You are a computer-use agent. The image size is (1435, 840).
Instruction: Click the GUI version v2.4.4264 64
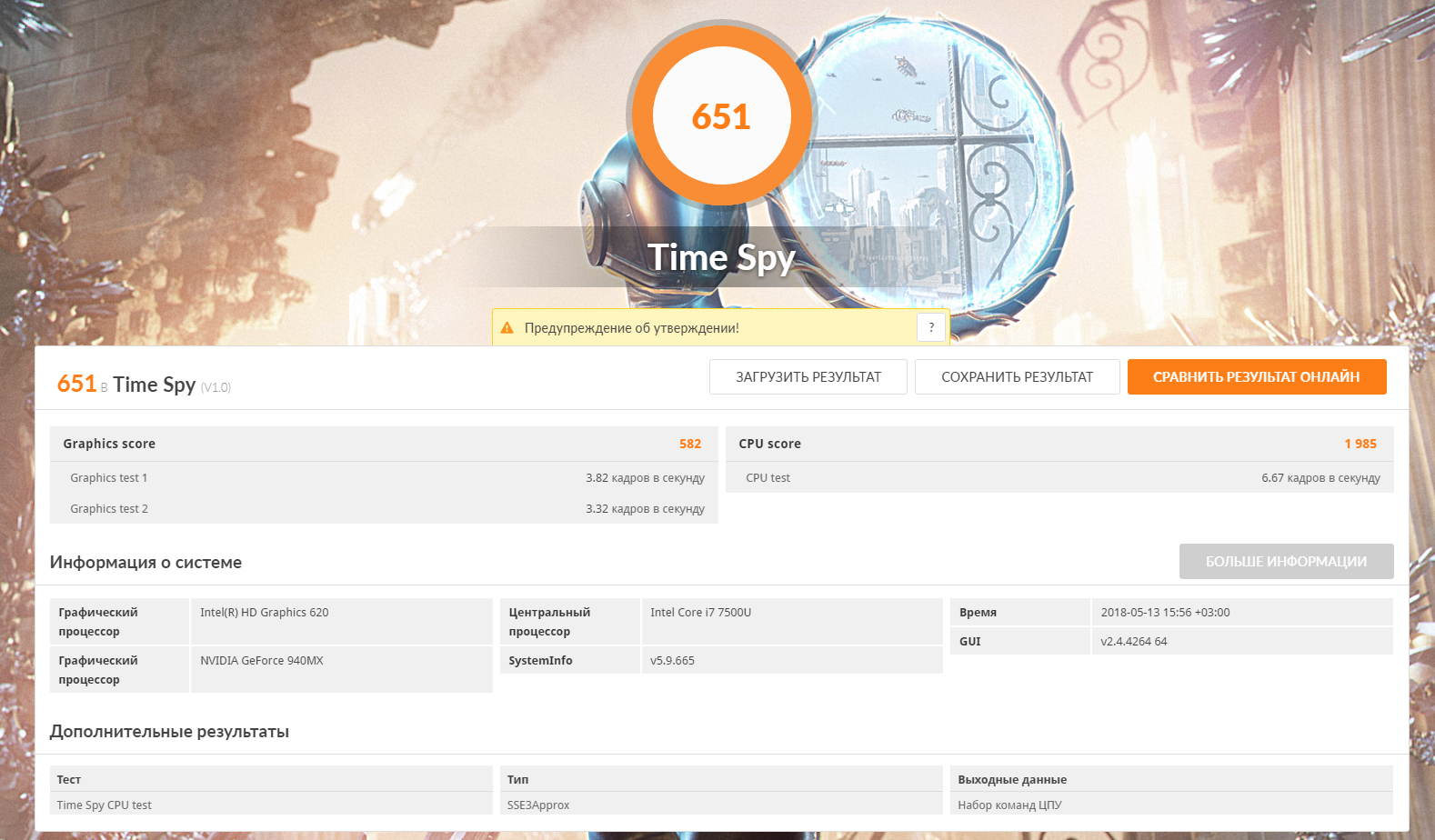pyautogui.click(x=1133, y=642)
